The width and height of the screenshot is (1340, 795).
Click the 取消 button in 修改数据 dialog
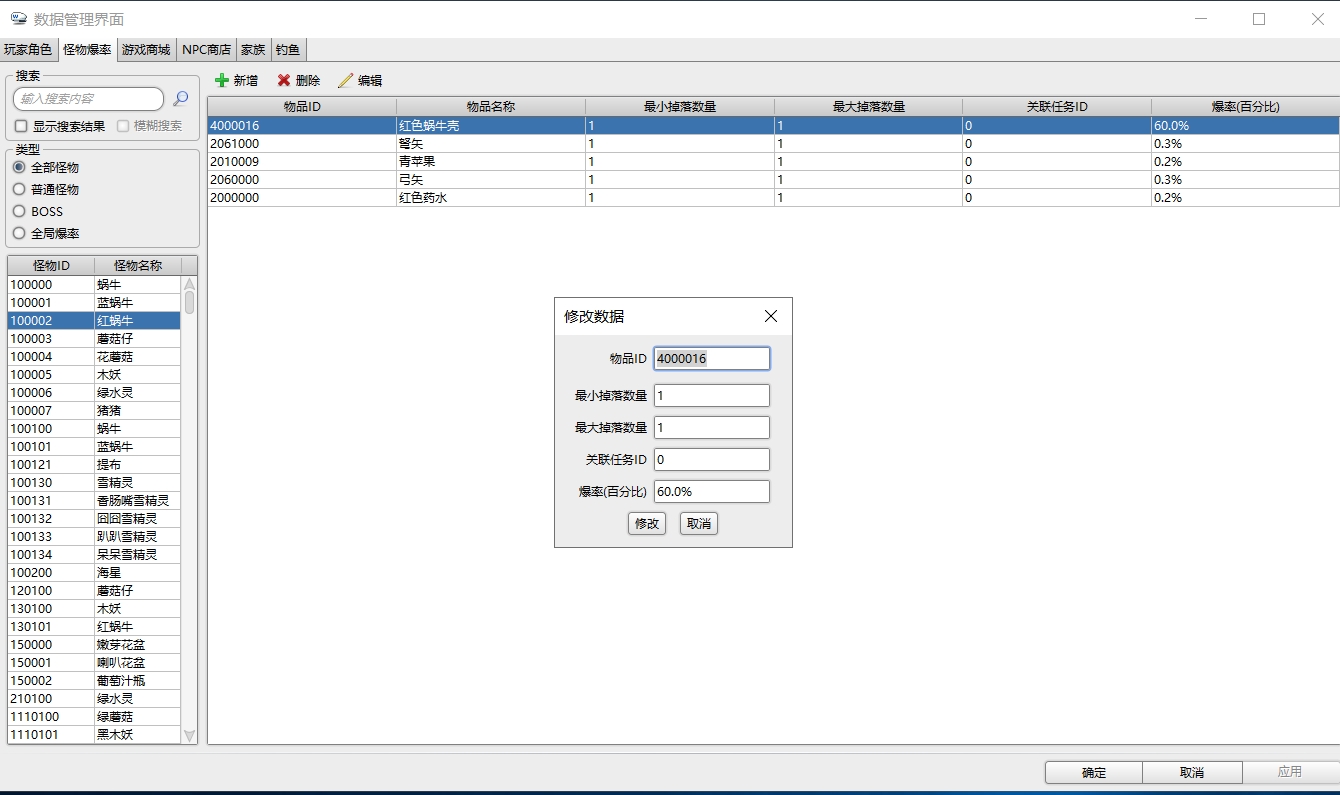click(698, 523)
